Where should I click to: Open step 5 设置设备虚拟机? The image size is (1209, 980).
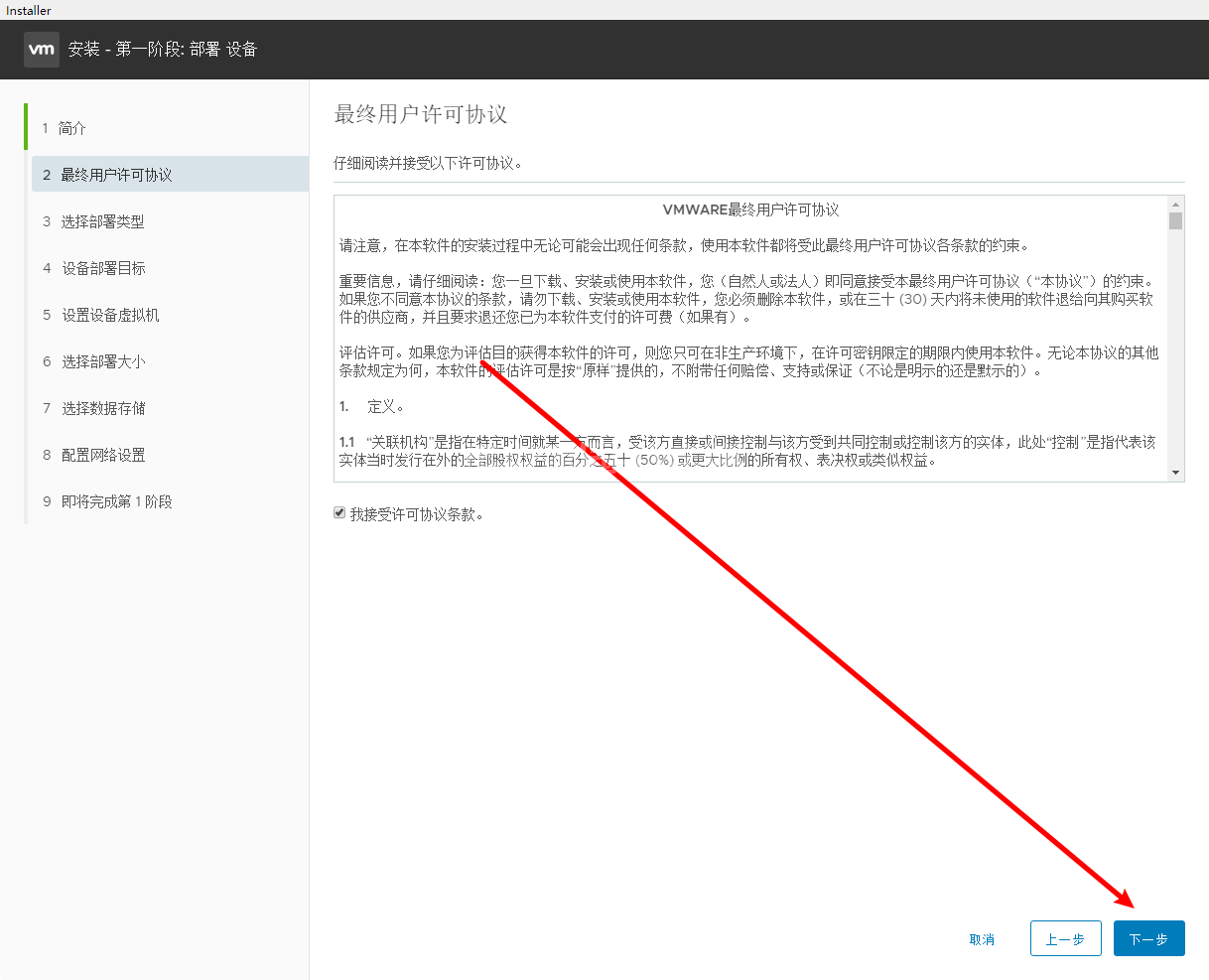110,315
